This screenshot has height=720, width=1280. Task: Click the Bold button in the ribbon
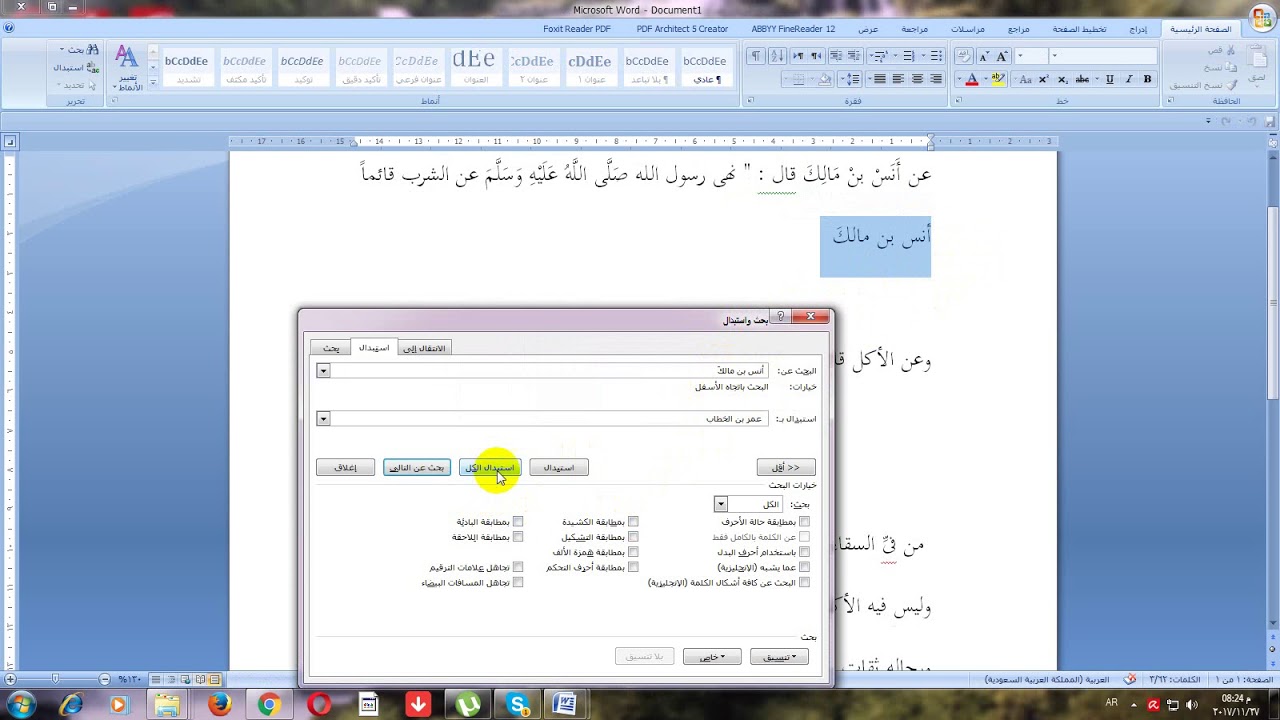pyautogui.click(x=1147, y=79)
